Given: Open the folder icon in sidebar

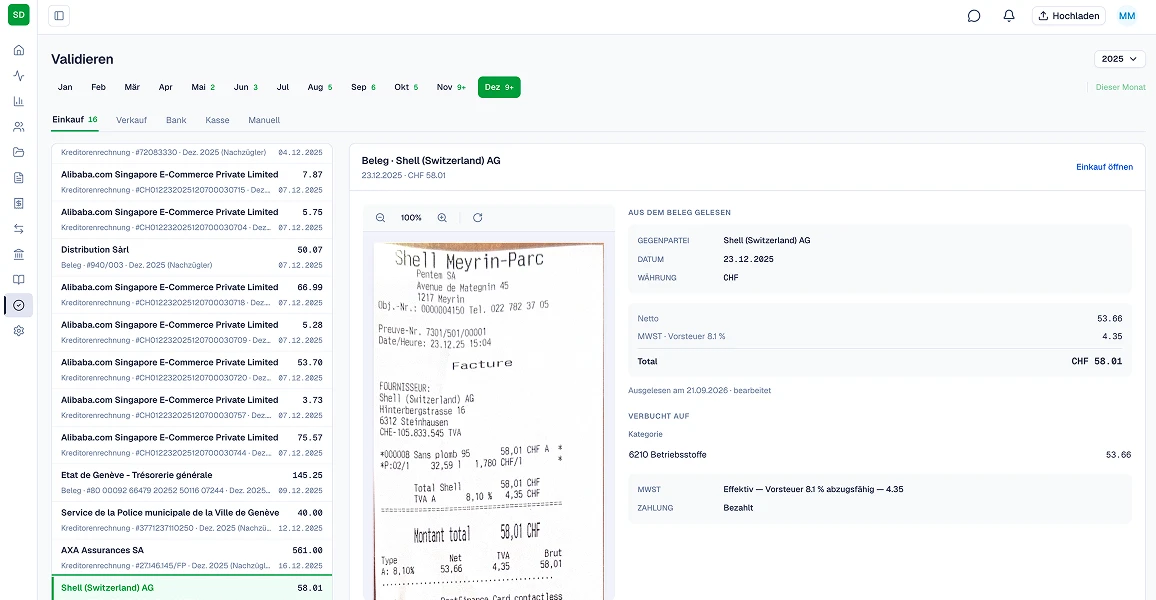Looking at the screenshot, I should coord(18,152).
